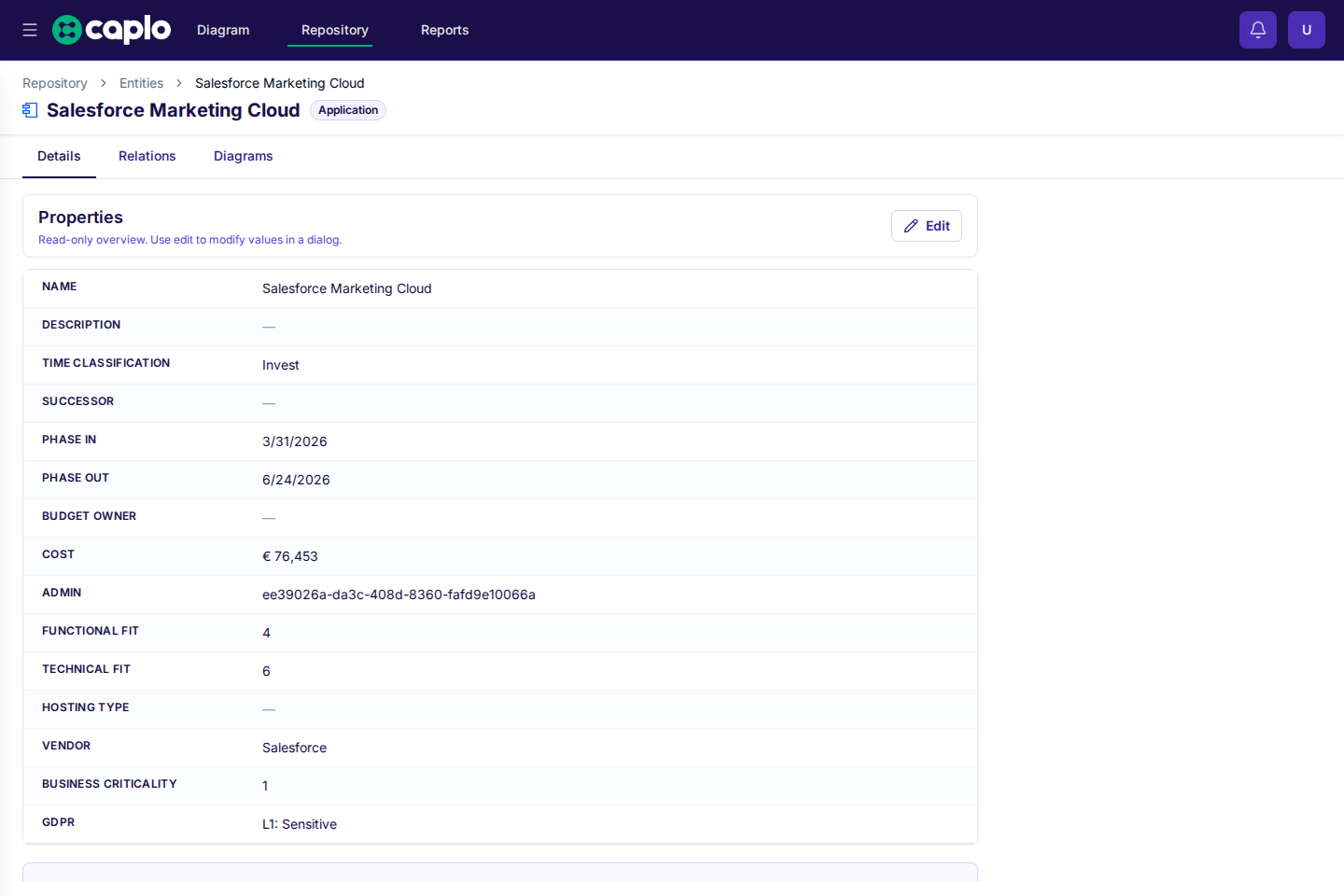Click the Caplo logo
This screenshot has width=1344, height=896.
[x=111, y=30]
